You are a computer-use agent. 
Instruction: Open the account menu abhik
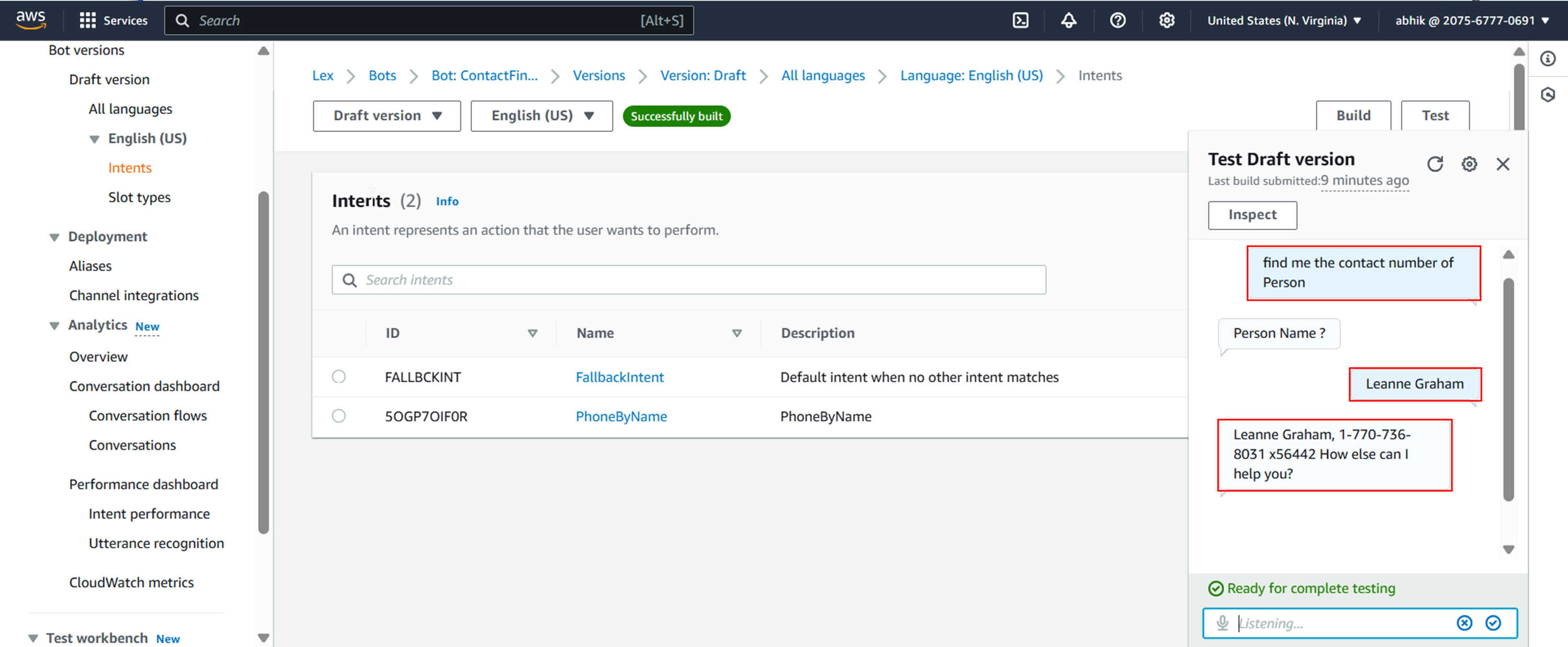pyautogui.click(x=1472, y=20)
